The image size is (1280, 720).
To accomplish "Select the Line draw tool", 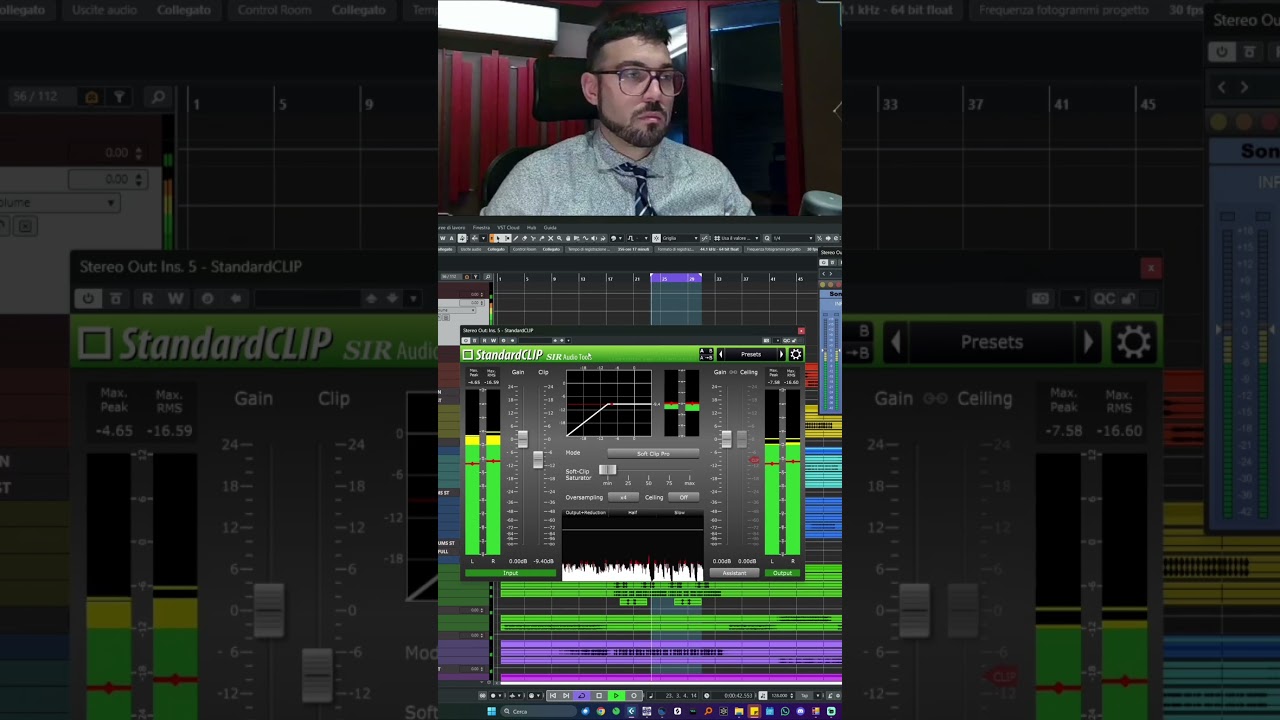I will tap(585, 238).
